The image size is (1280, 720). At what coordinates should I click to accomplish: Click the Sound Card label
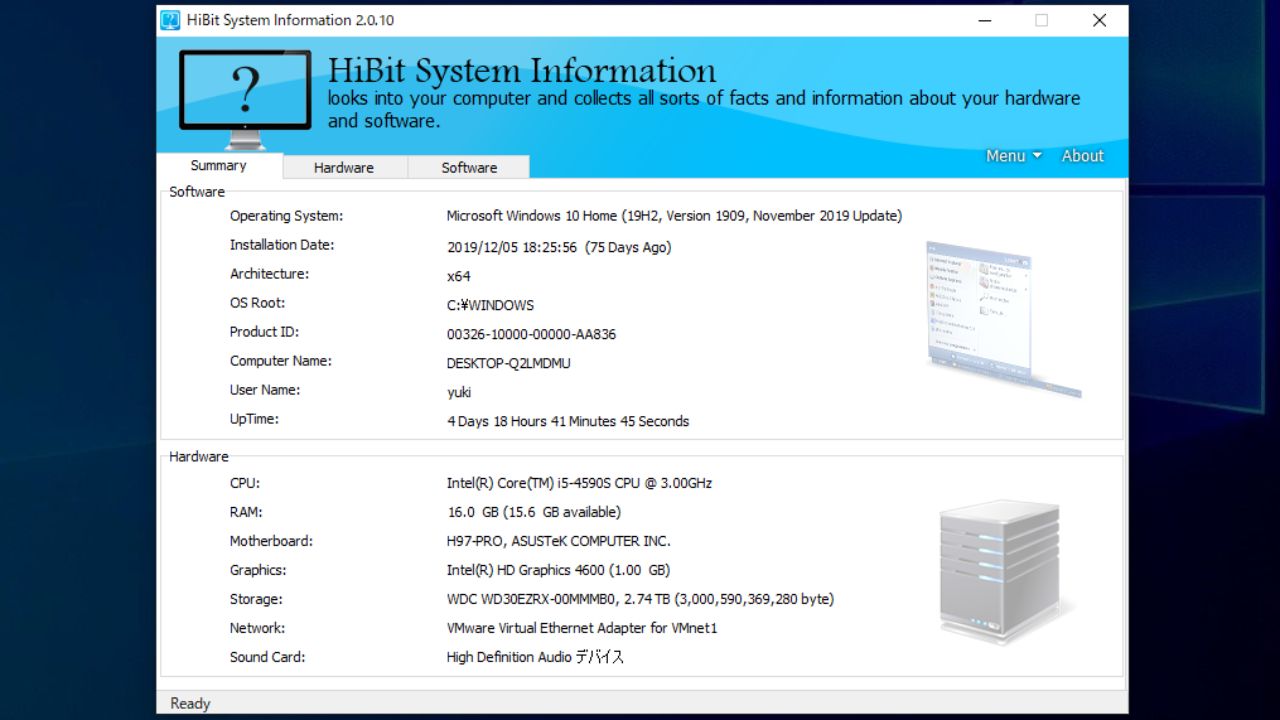point(267,657)
